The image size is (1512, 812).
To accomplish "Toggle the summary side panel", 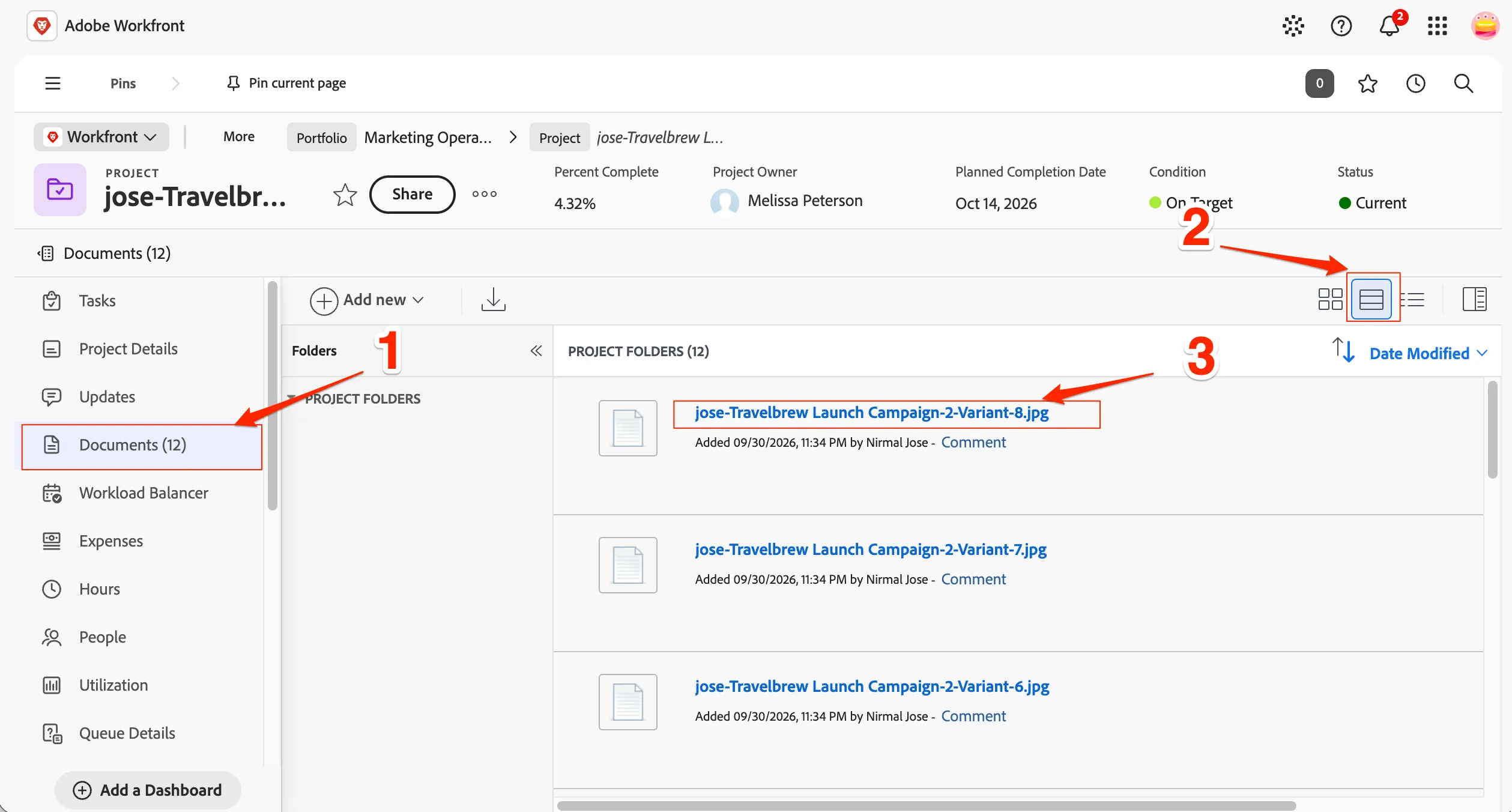I will pos(1474,299).
